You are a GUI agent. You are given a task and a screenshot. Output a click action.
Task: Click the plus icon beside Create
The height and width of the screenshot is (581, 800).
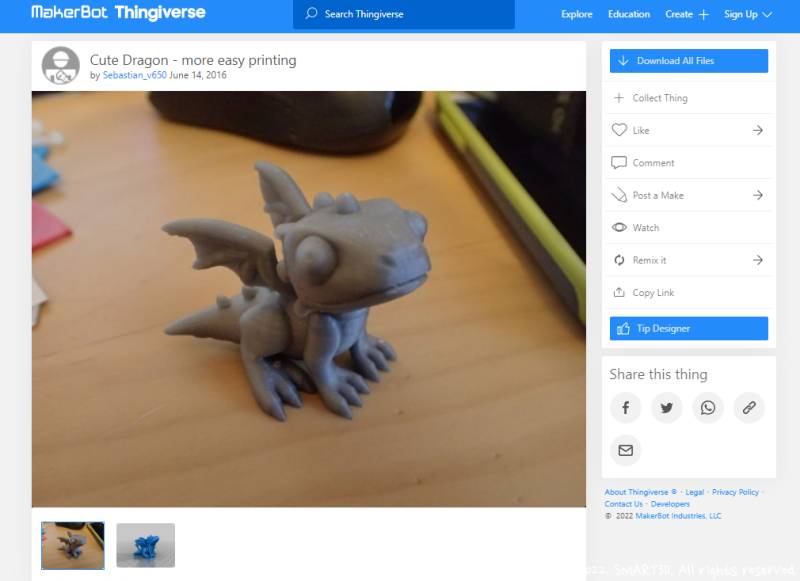coord(704,15)
